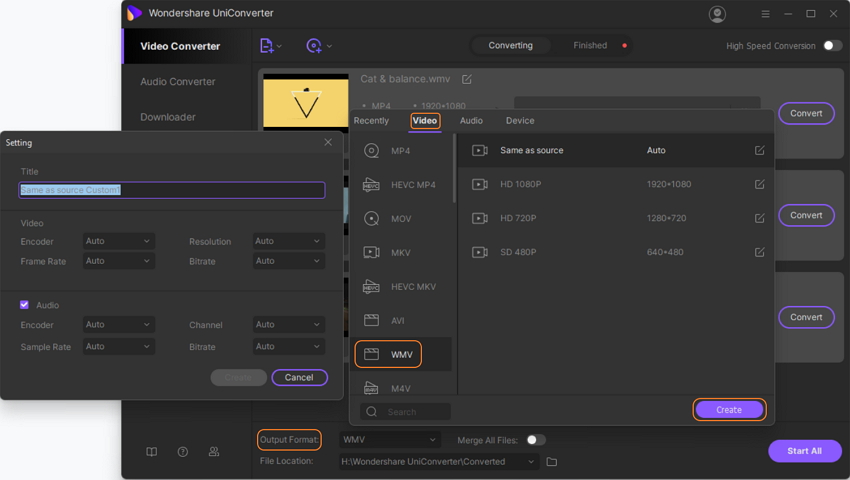Uncheck the Audio checkbox
The image size is (850, 480).
pos(25,305)
